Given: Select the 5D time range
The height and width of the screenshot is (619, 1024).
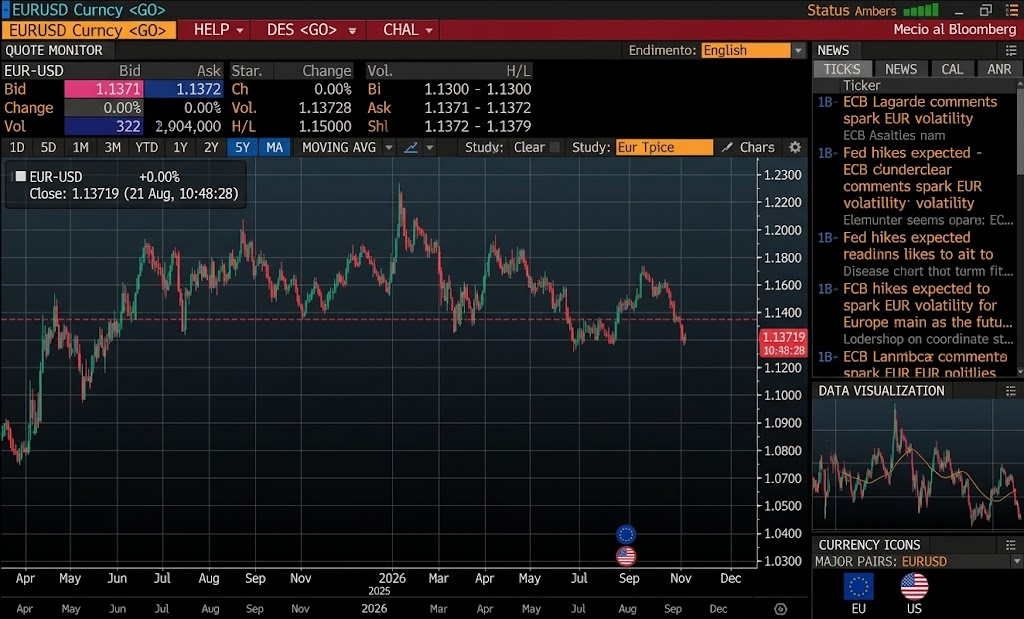Looking at the screenshot, I should pos(48,148).
